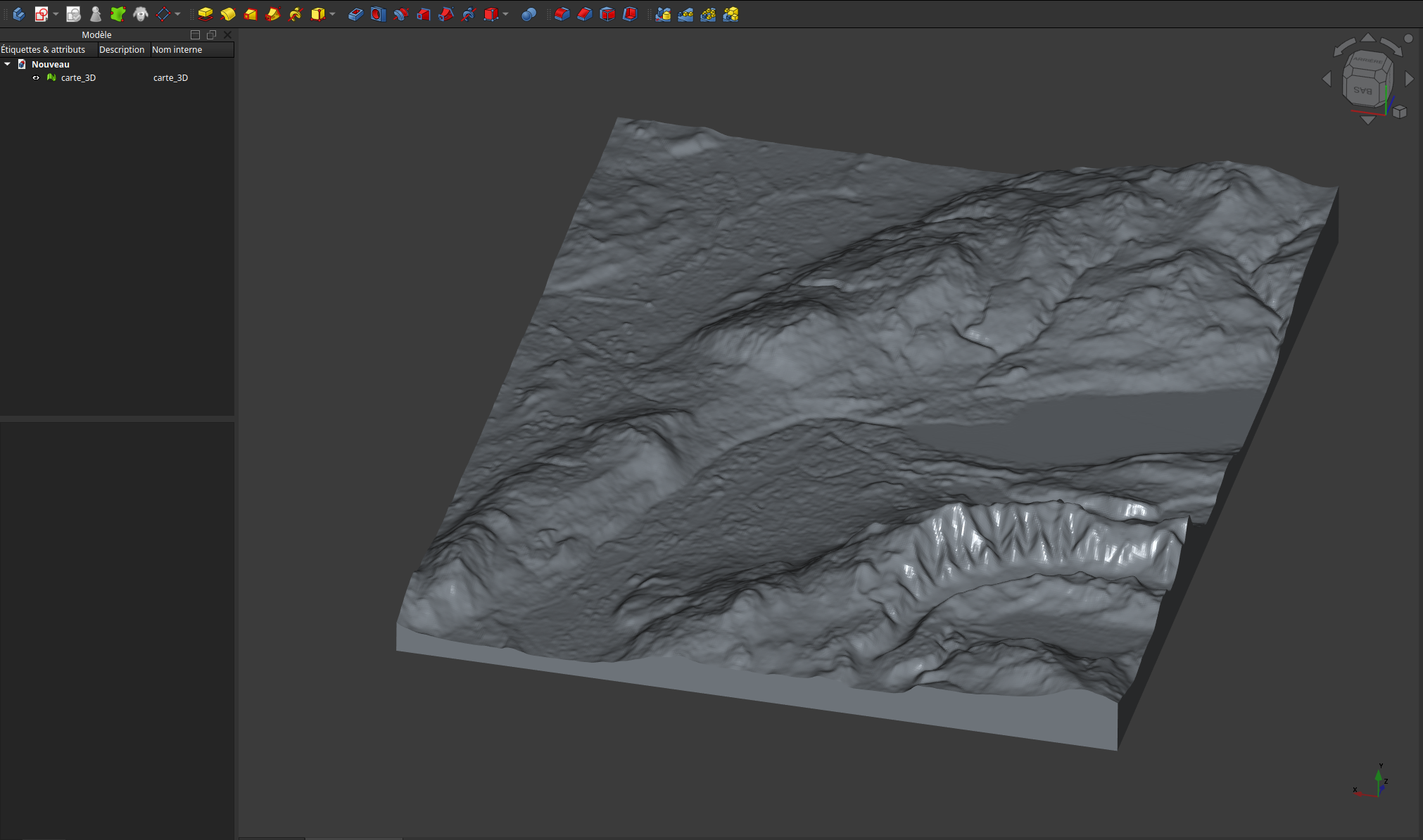This screenshot has height=840, width=1423.
Task: Click the Nom interne column header
Action: tap(177, 49)
